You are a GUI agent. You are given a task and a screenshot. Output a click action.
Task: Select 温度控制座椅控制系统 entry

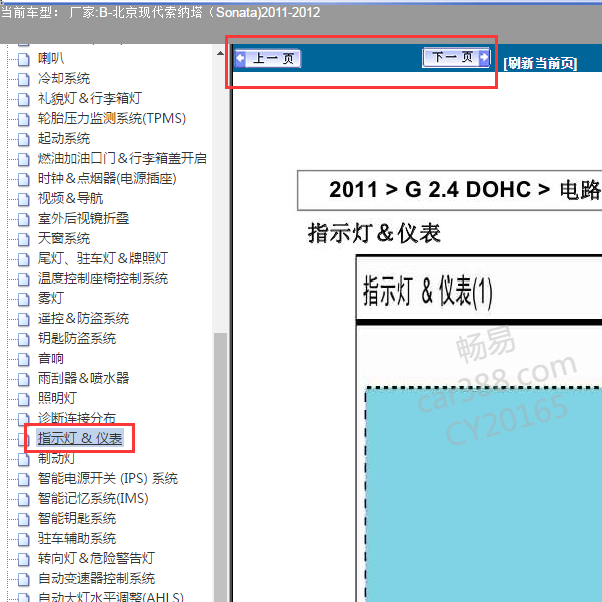coord(103,278)
